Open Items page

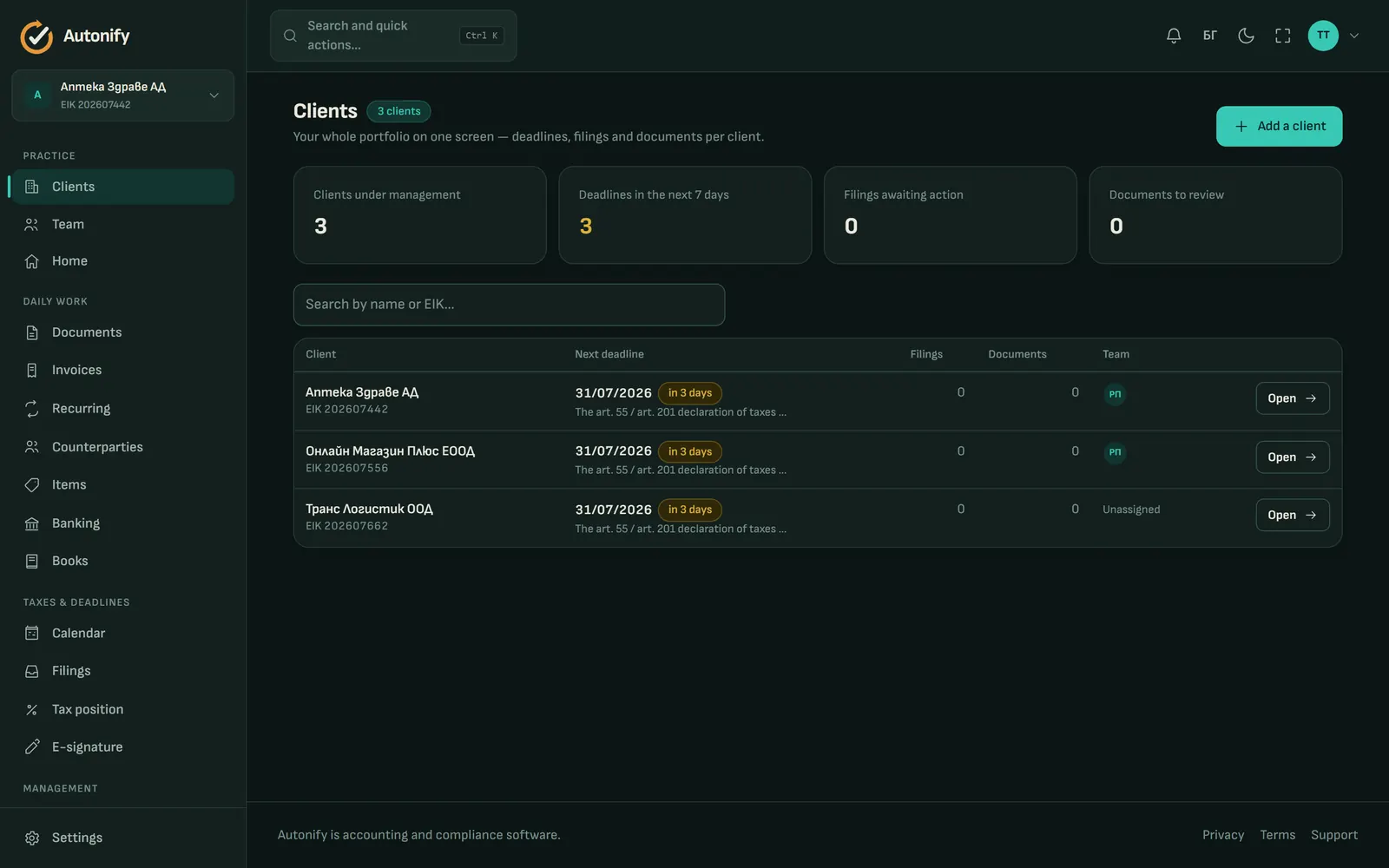123,484
